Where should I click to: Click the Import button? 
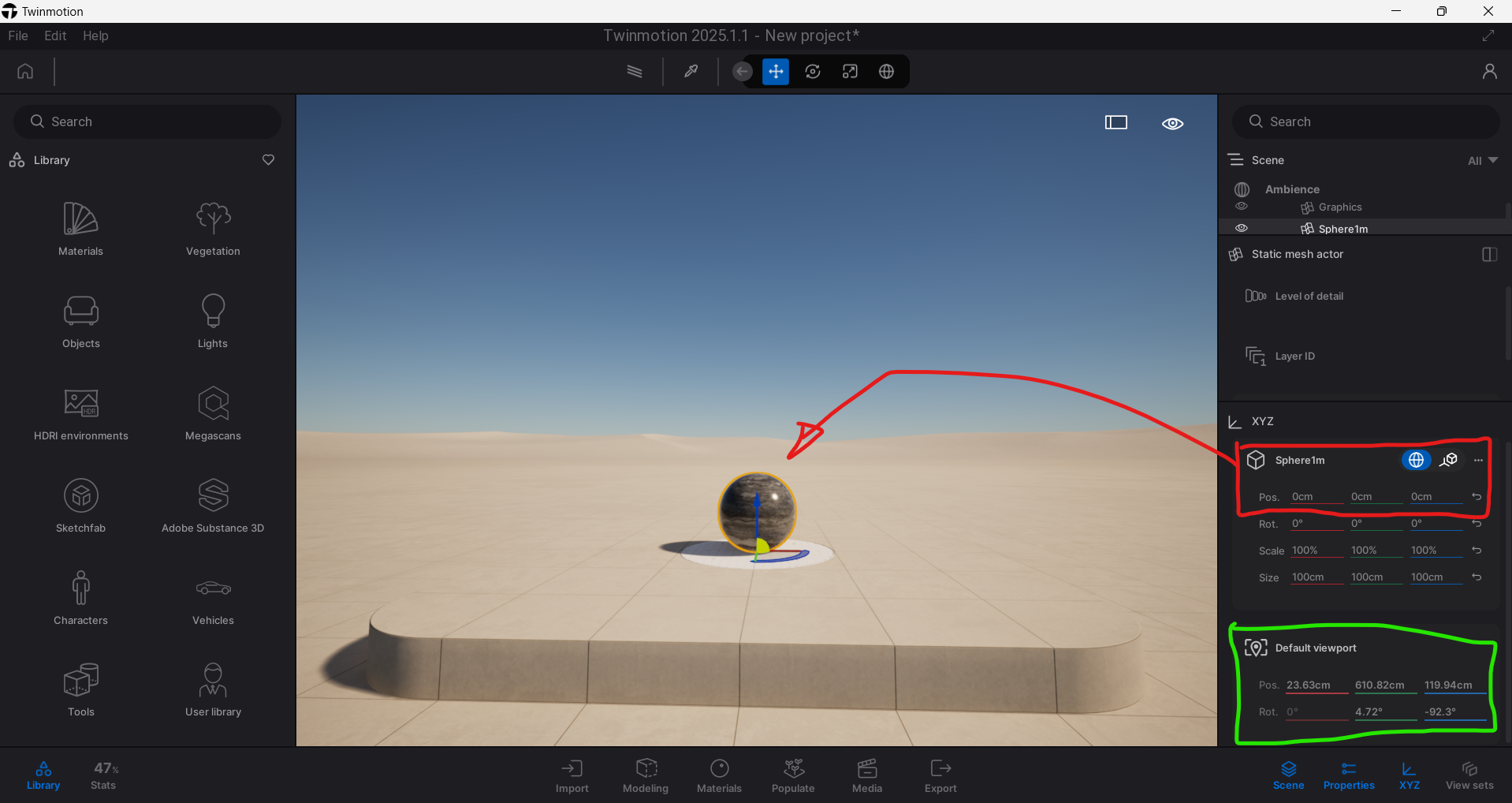[572, 775]
